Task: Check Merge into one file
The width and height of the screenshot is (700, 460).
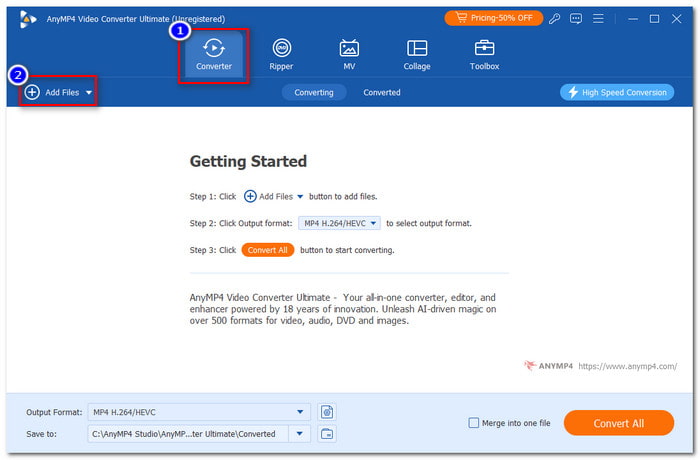Action: coord(474,422)
